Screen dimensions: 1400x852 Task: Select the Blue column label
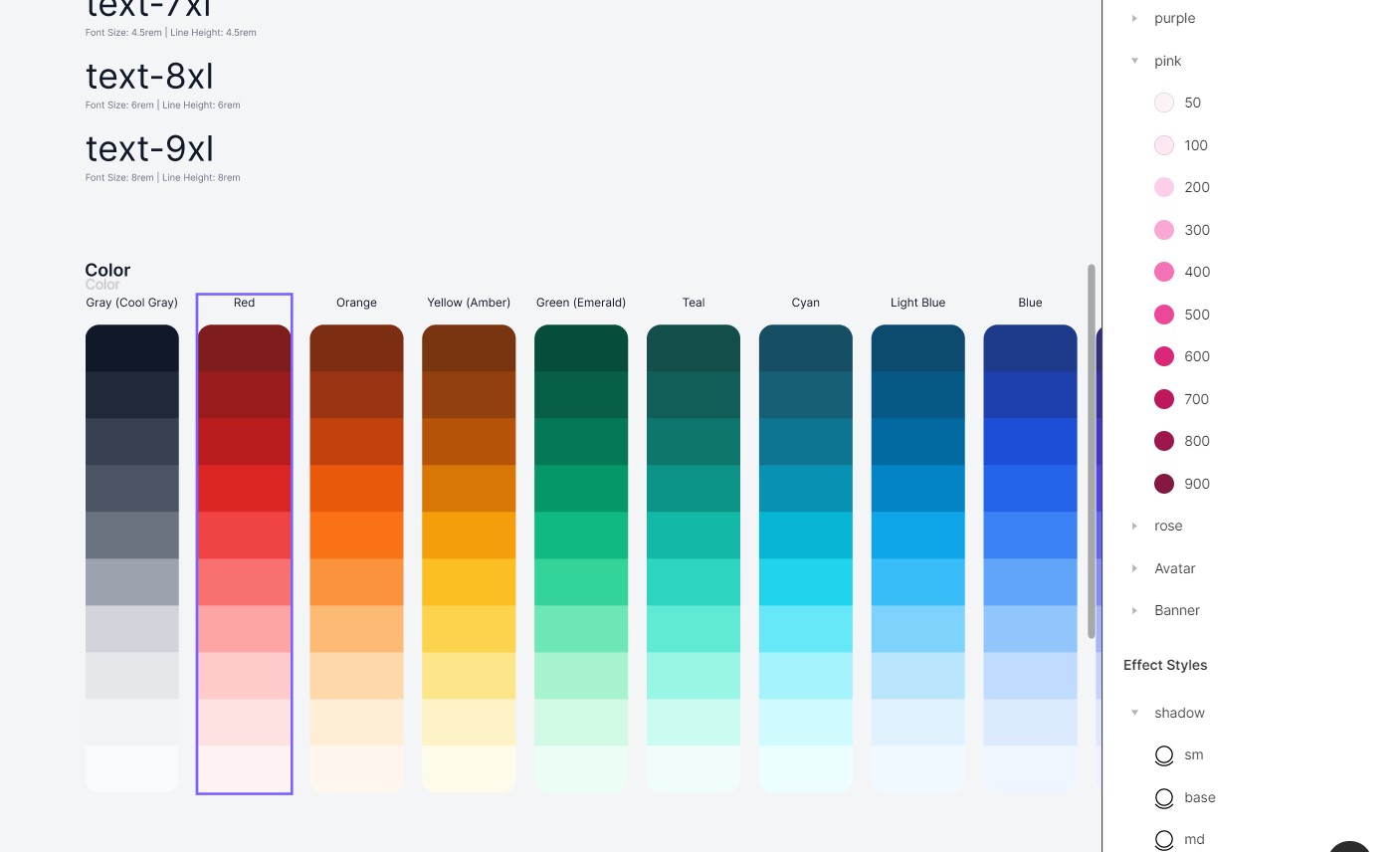click(x=1031, y=303)
